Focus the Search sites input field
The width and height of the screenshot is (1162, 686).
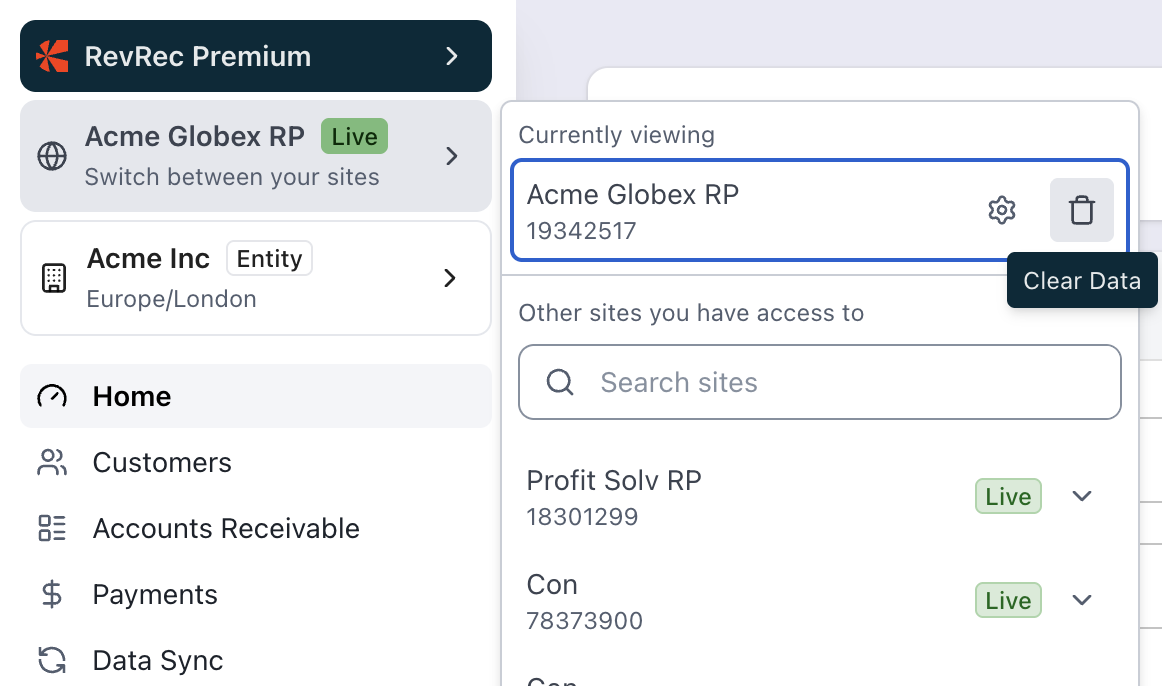coord(840,382)
